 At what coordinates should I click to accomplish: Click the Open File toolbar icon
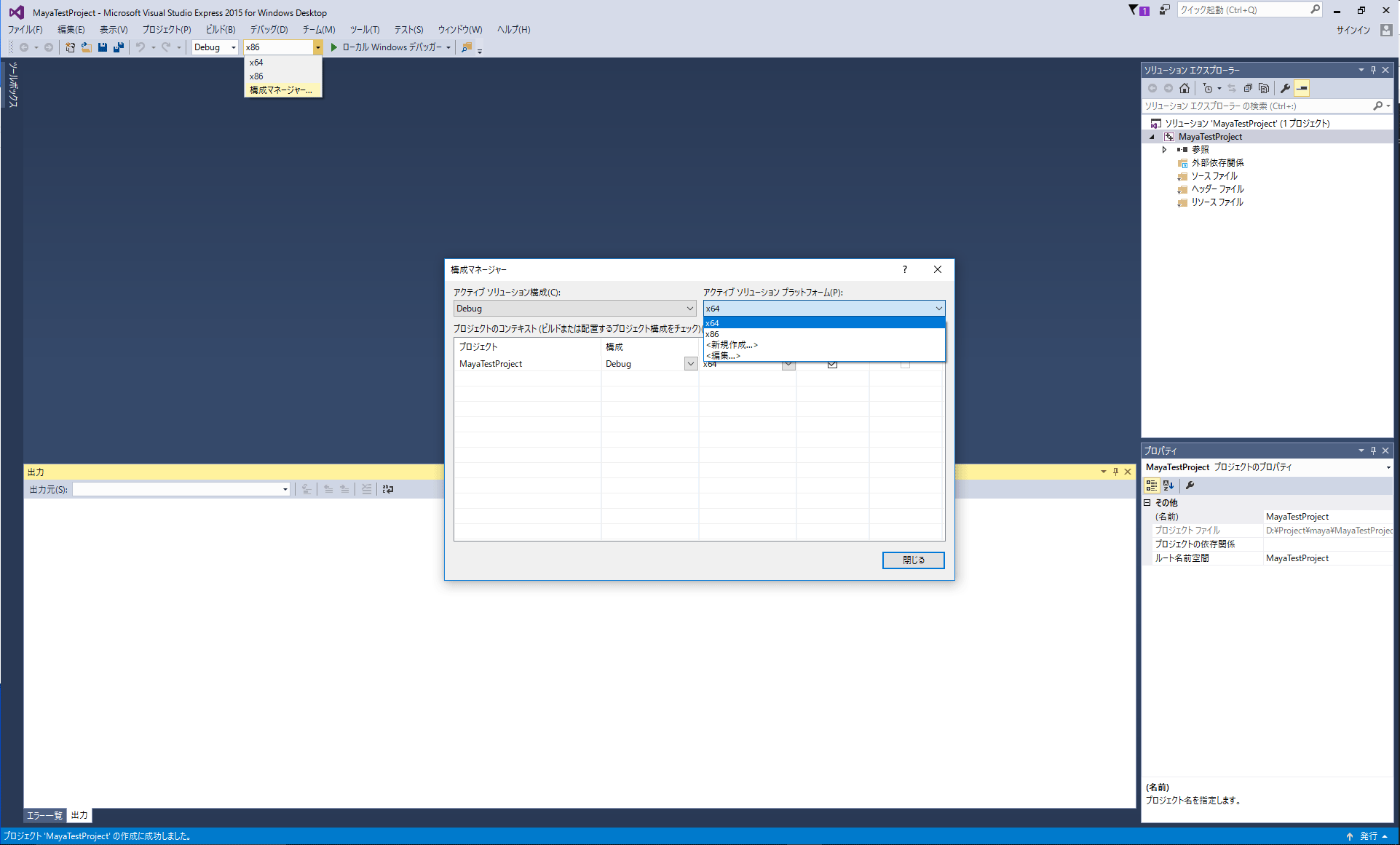(86, 47)
